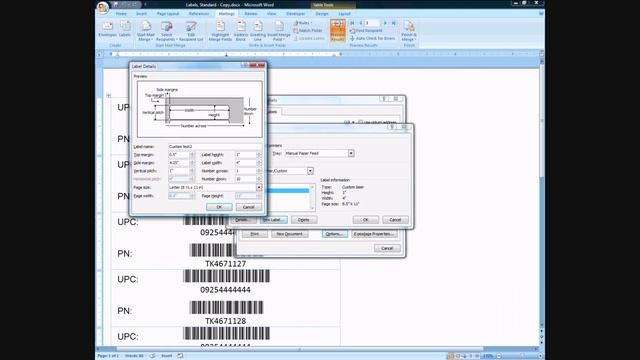Click the Highlight Merge Fields icon
The width and height of the screenshot is (640, 360).
click(220, 31)
